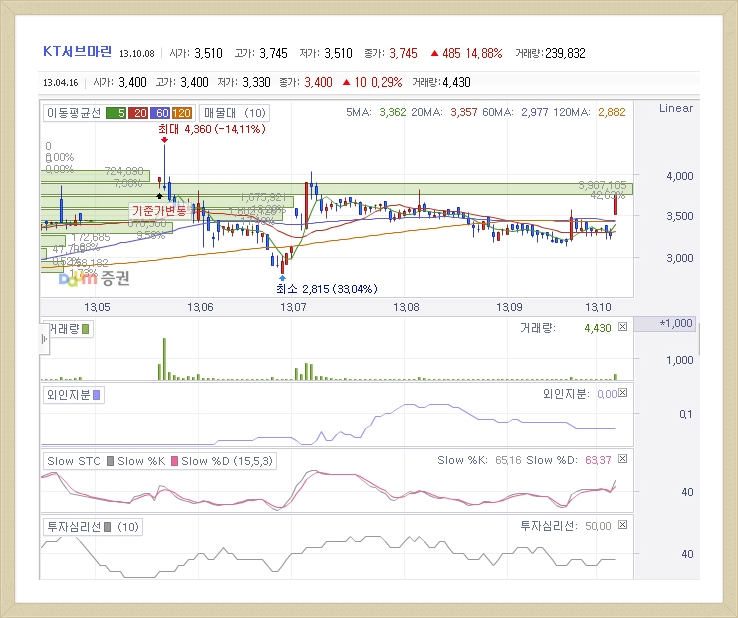Toggle the 20-day moving average swatch

138,113
